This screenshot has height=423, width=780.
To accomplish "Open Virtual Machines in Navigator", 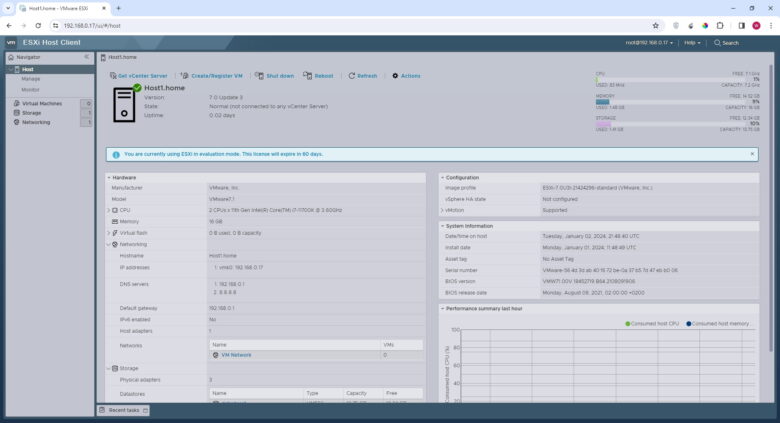I will click(x=42, y=104).
